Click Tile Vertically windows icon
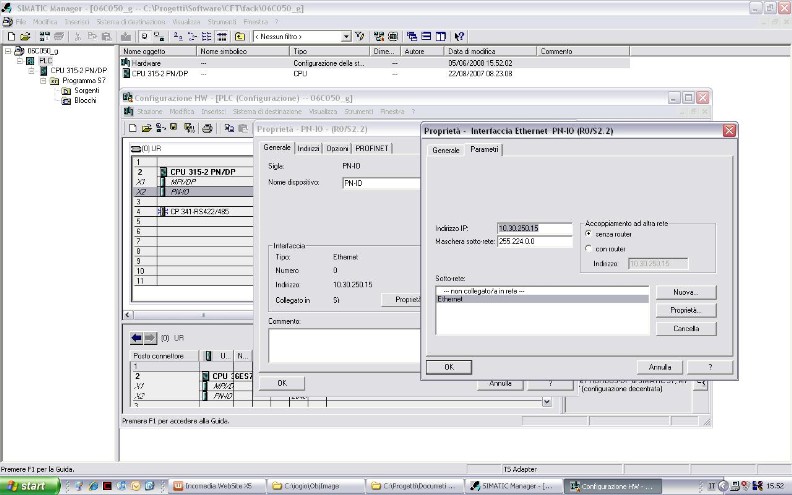 [440, 36]
